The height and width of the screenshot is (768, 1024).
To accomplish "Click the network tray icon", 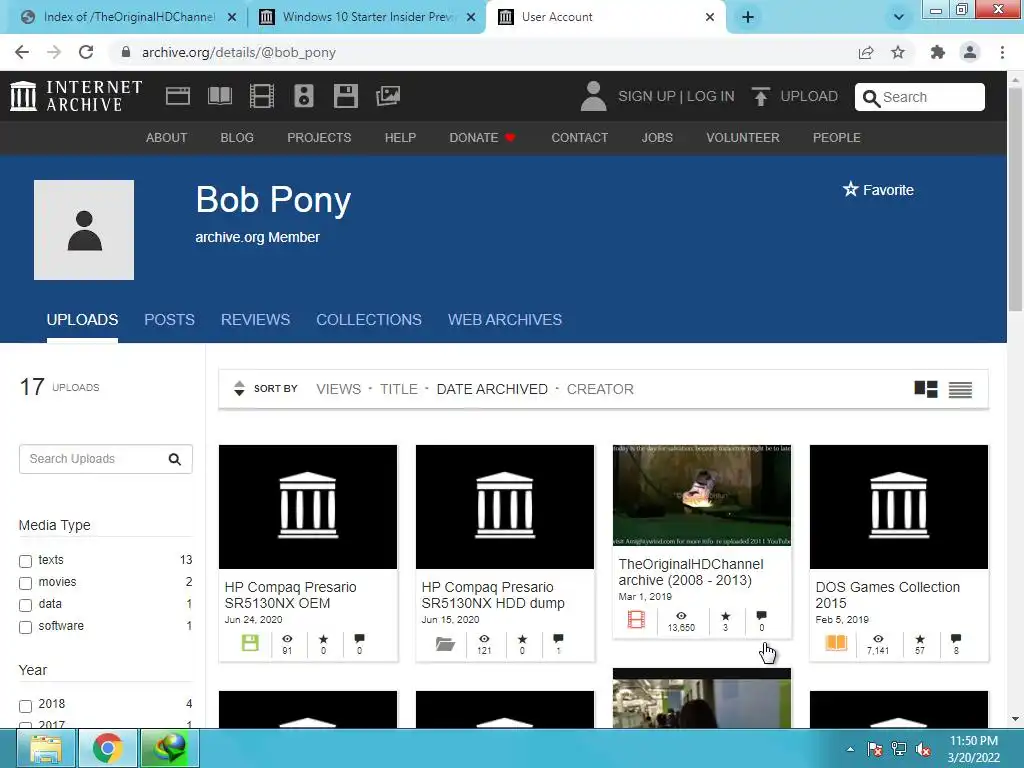I will 899,749.
